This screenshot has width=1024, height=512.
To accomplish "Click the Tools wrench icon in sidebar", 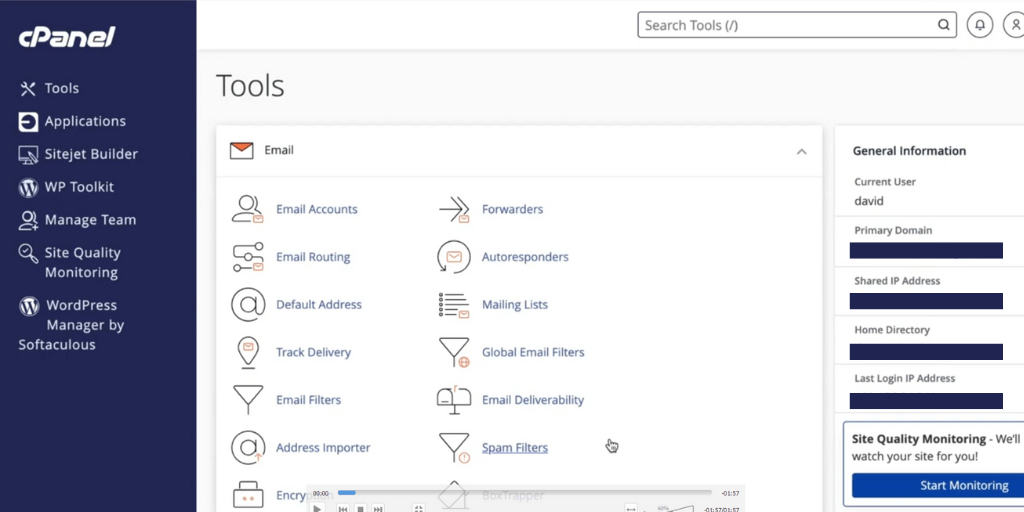I will tap(27, 89).
